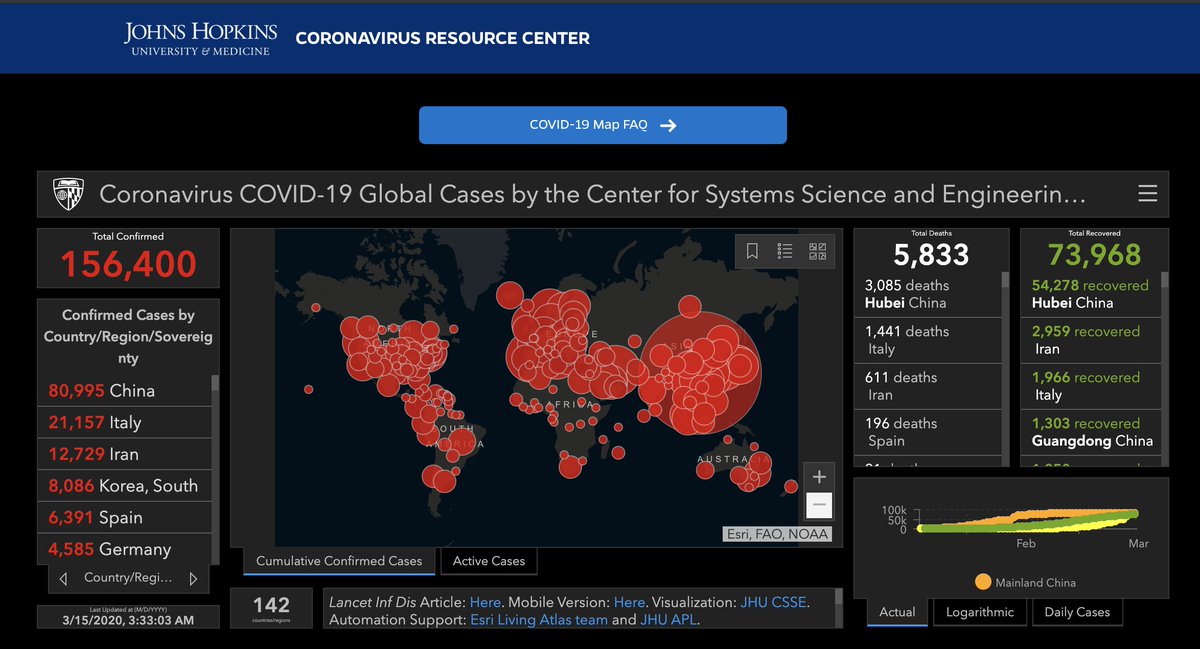Viewport: 1200px width, 649px height.
Task: Click the Total Deaths 5,833 counter
Action: click(931, 248)
